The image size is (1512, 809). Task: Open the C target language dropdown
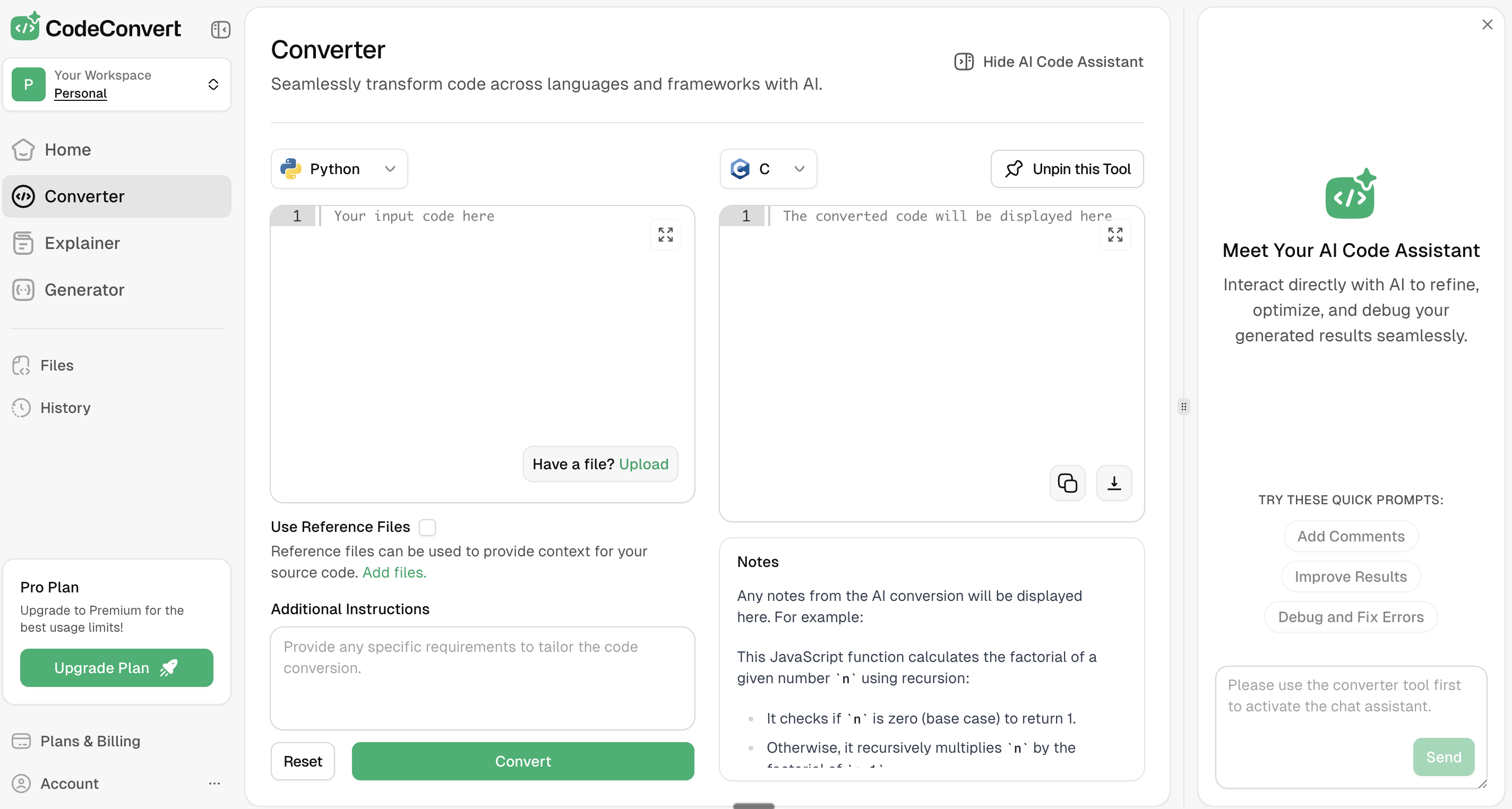click(x=767, y=169)
